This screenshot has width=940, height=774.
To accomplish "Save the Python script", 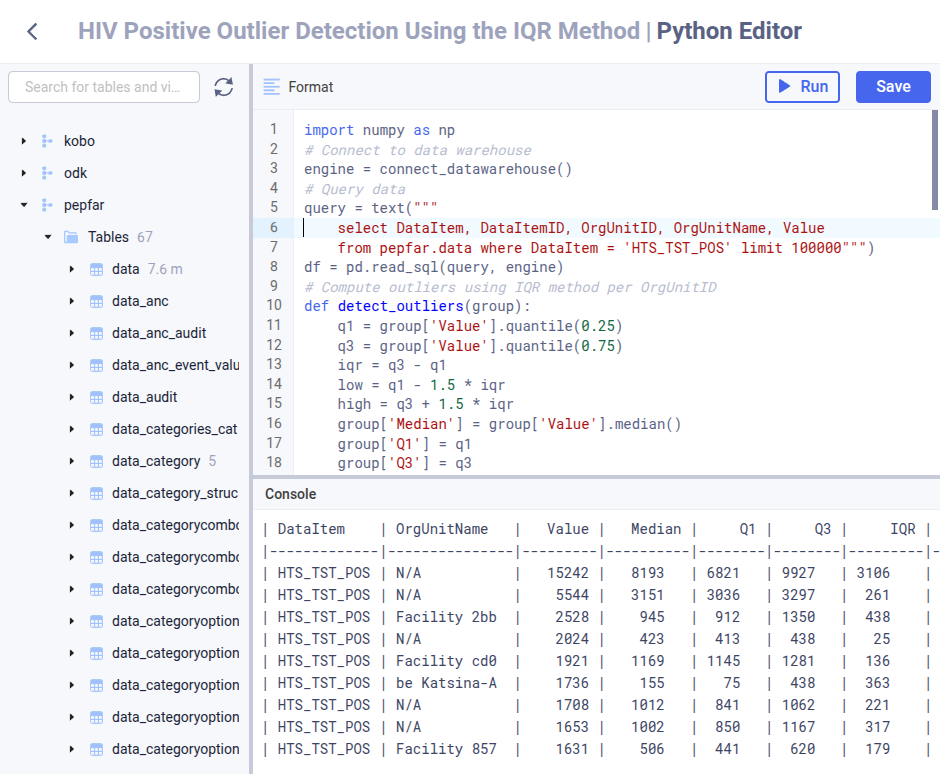I will (x=893, y=86).
